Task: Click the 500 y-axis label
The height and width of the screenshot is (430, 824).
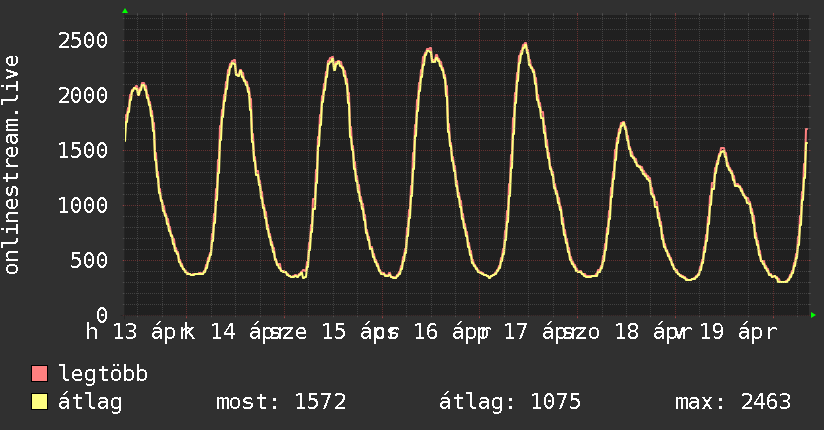Action: pyautogui.click(x=89, y=260)
